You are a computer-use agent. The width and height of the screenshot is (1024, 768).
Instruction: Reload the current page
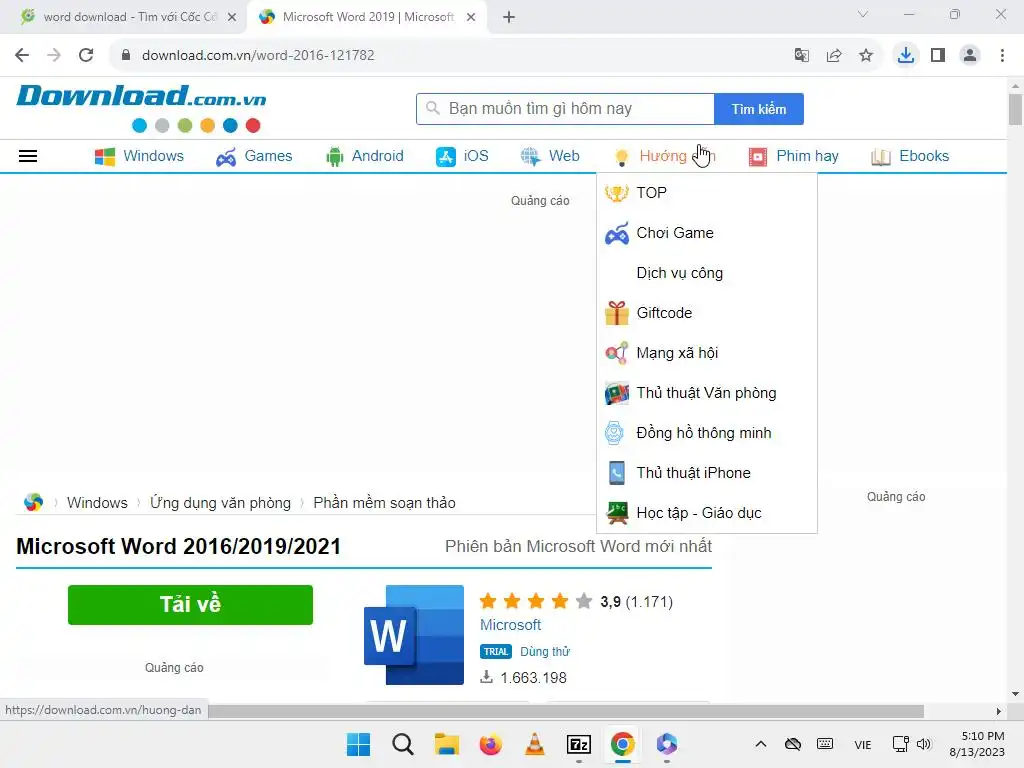click(x=86, y=55)
